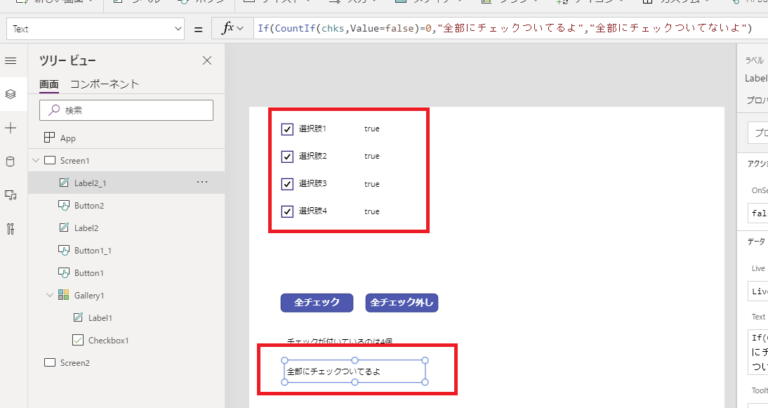The image size is (768, 408).
Task: Click the 全チェック外し button
Action: [402, 303]
